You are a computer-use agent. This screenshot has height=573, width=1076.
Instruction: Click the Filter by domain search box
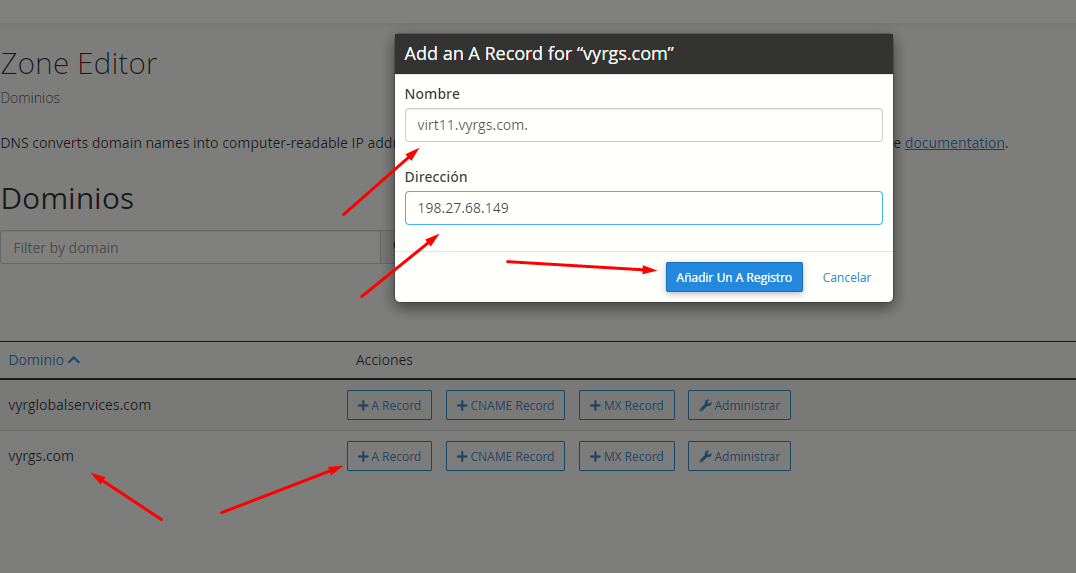point(190,248)
